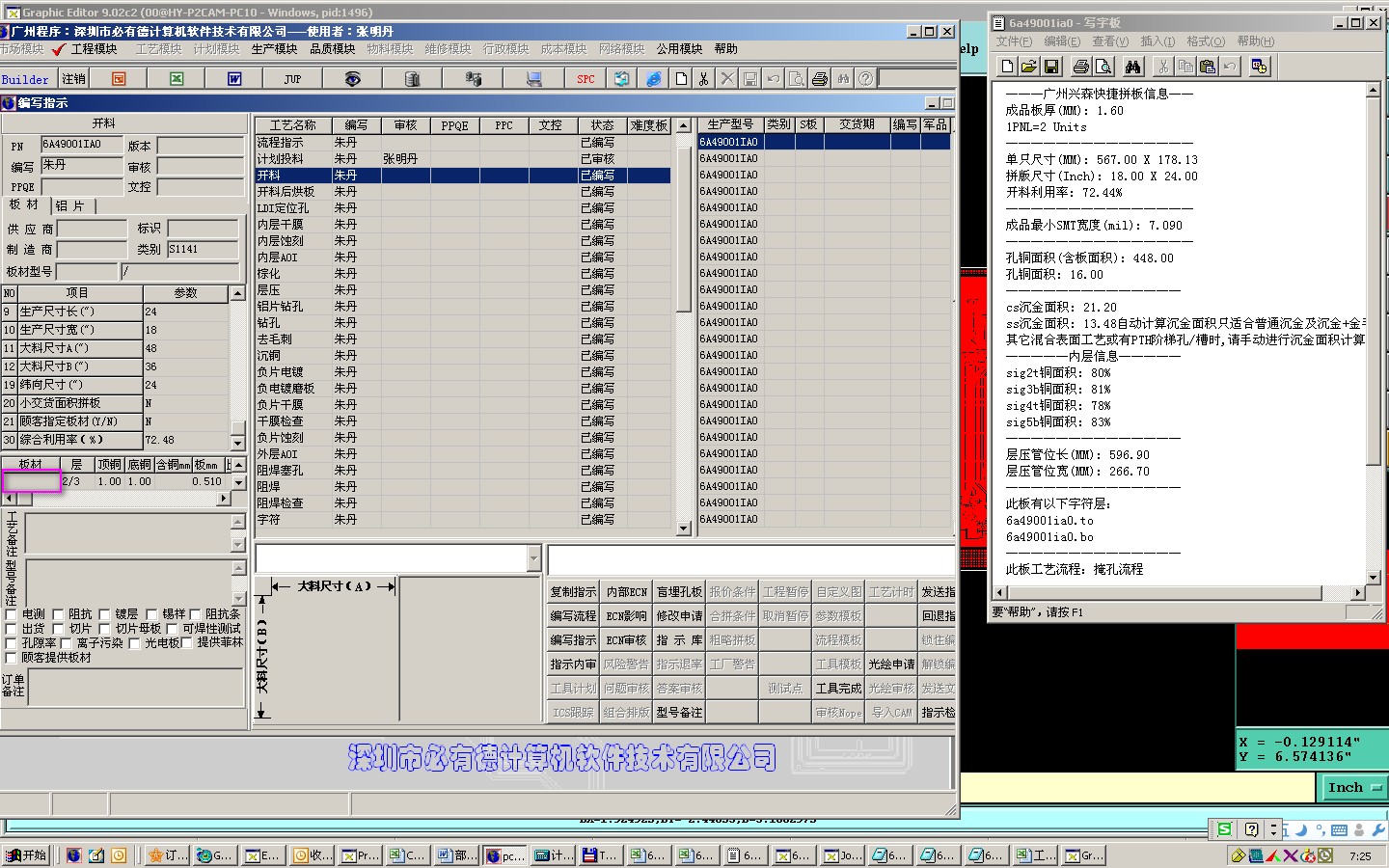1389x868 pixels.
Task: Click the 注销 logout toolbar button
Action: click(73, 79)
